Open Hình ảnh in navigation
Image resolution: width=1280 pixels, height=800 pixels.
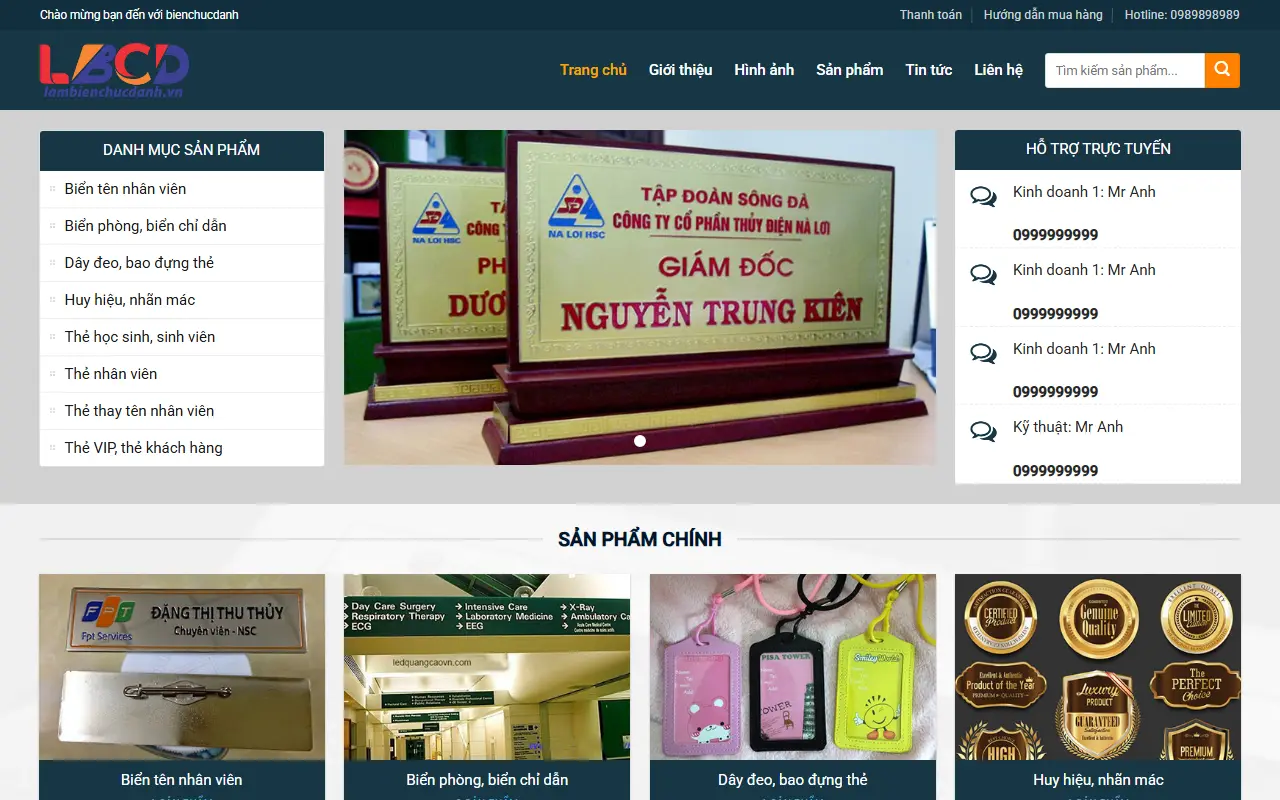point(764,70)
